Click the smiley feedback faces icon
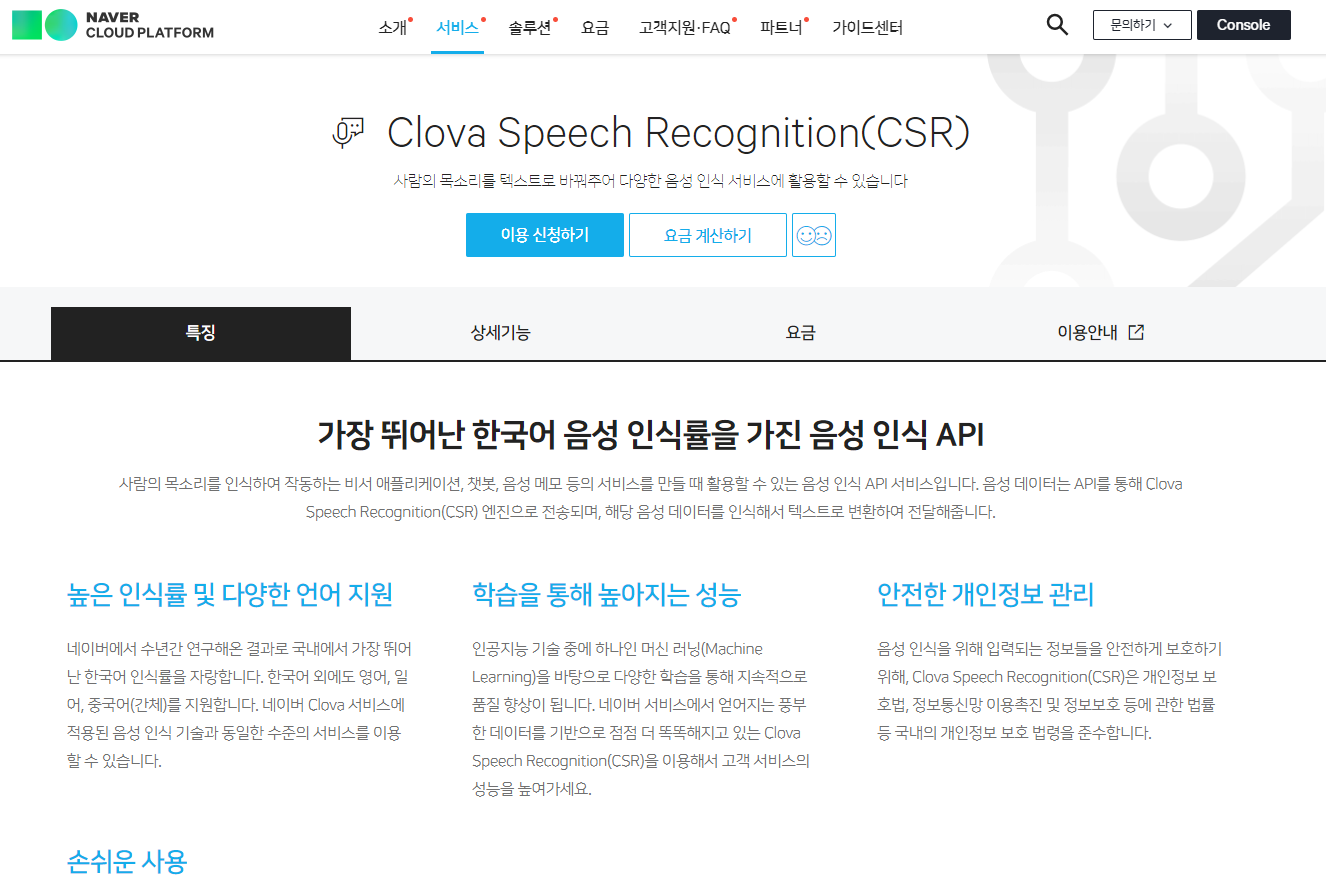The width and height of the screenshot is (1326, 892). coord(814,235)
